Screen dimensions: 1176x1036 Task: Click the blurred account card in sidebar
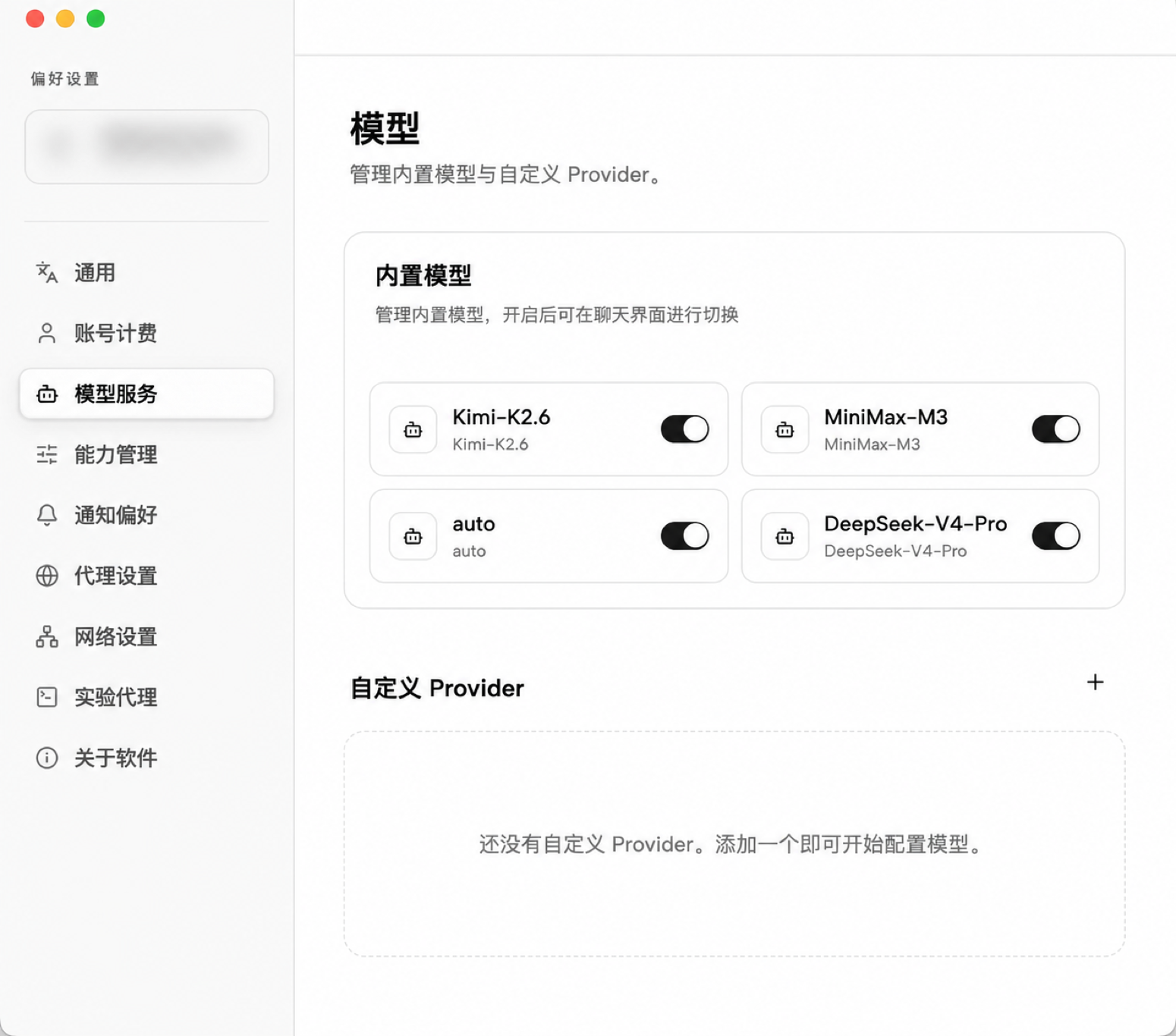click(146, 146)
